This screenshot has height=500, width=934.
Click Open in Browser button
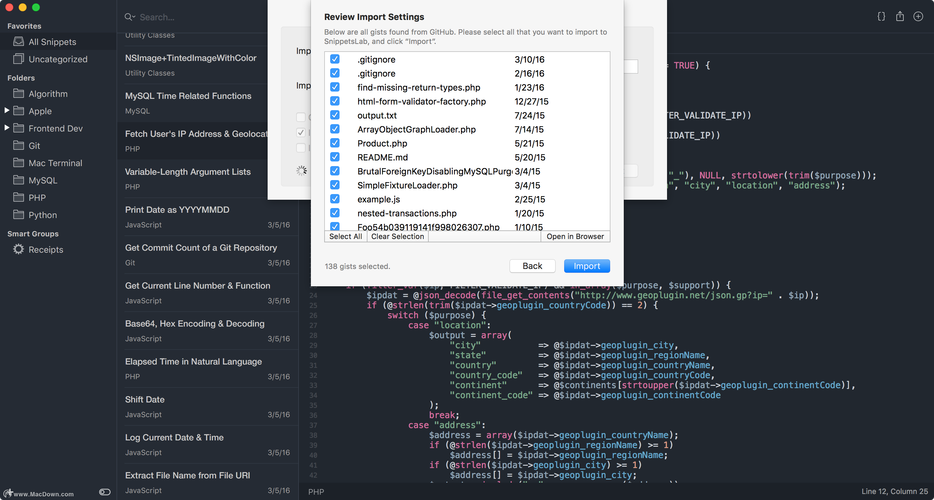[575, 237]
